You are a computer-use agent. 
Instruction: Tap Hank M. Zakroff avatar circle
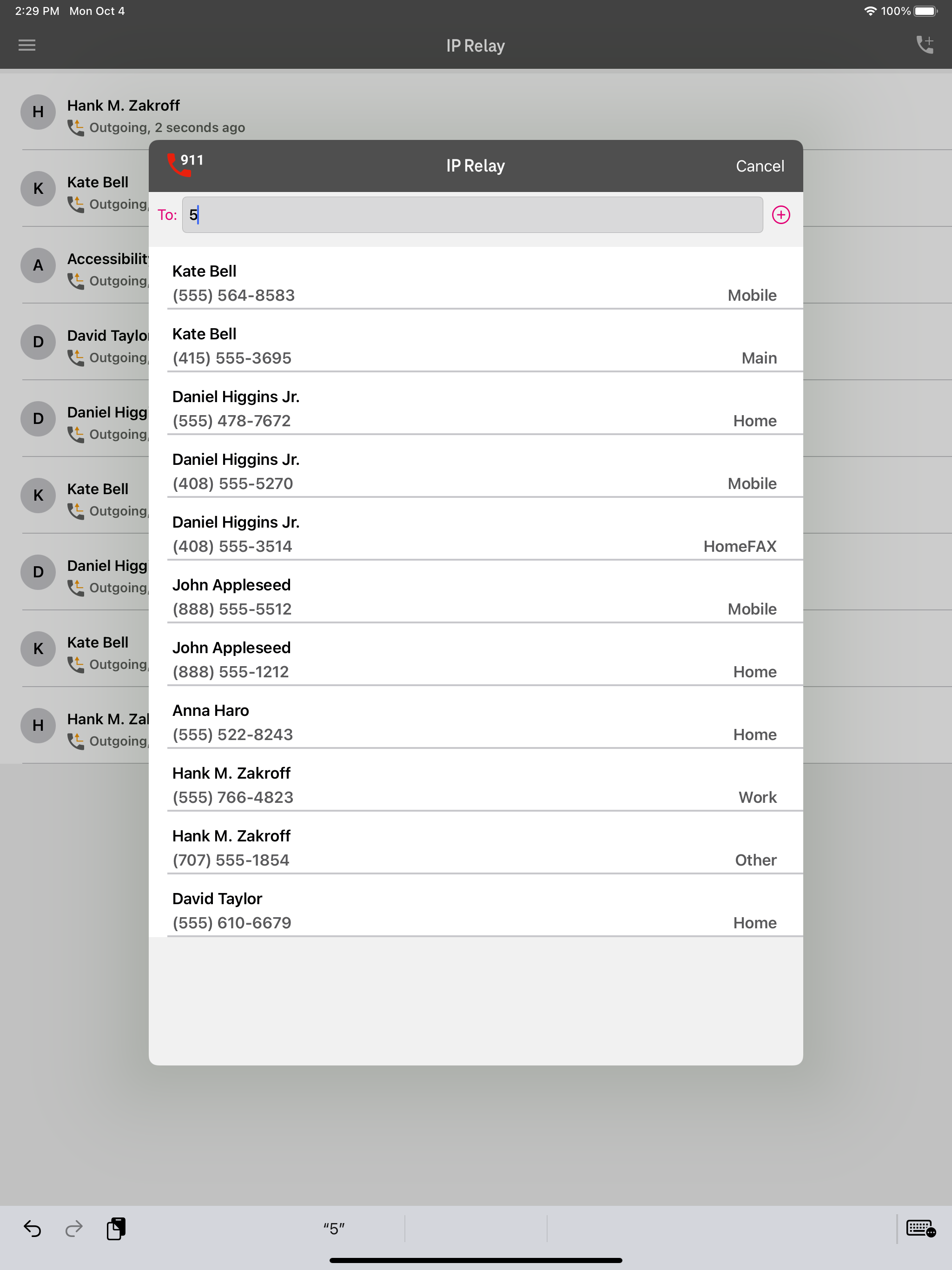click(x=38, y=112)
